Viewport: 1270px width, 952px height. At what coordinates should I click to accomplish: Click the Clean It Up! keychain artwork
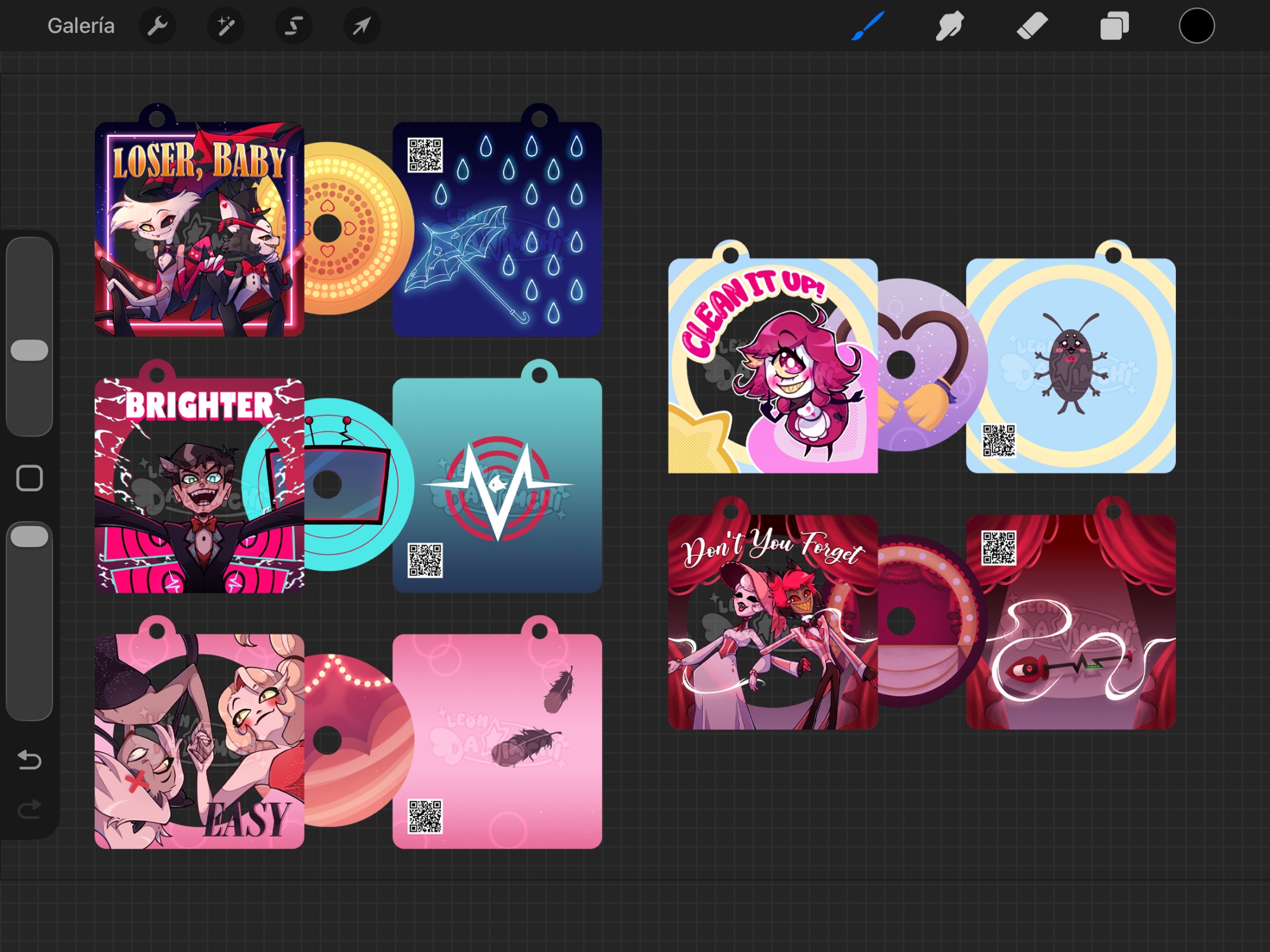(x=772, y=365)
